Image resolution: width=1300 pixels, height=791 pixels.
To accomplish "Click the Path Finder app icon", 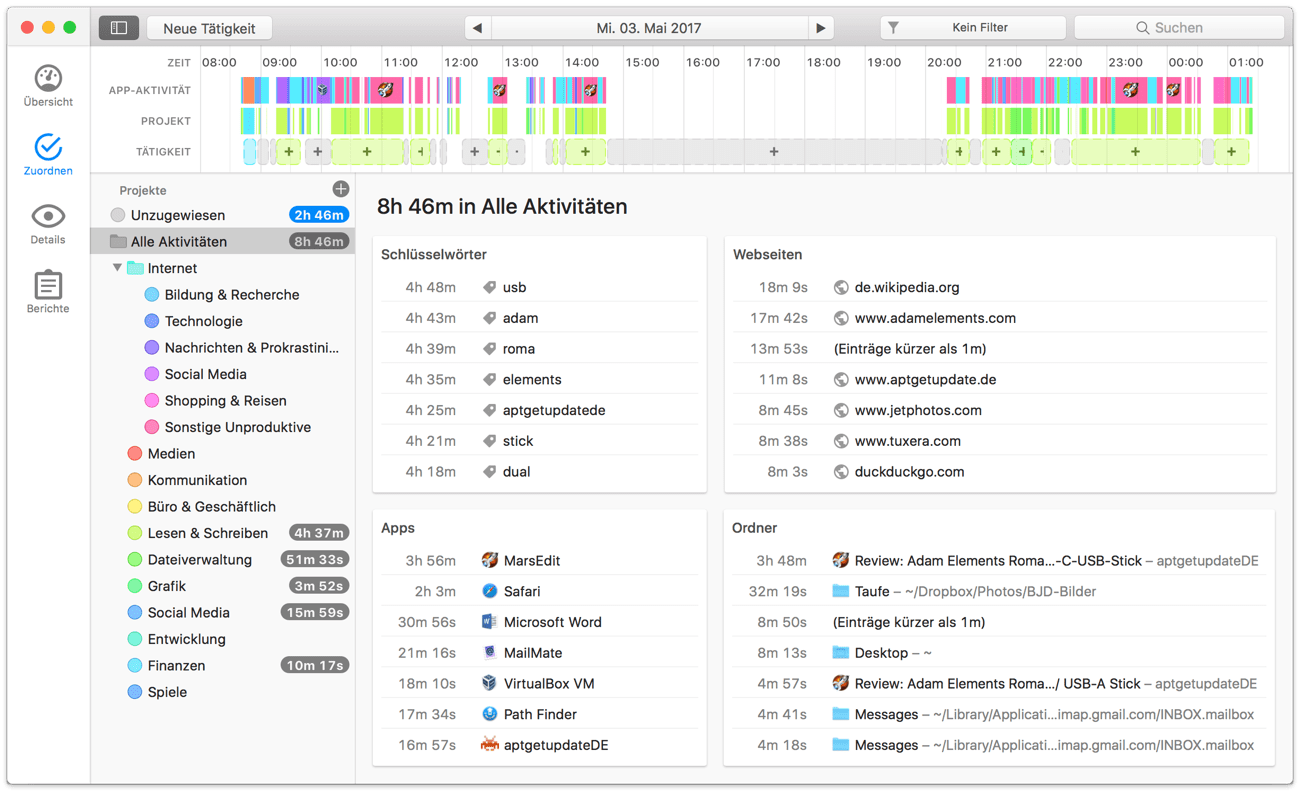I will [490, 714].
